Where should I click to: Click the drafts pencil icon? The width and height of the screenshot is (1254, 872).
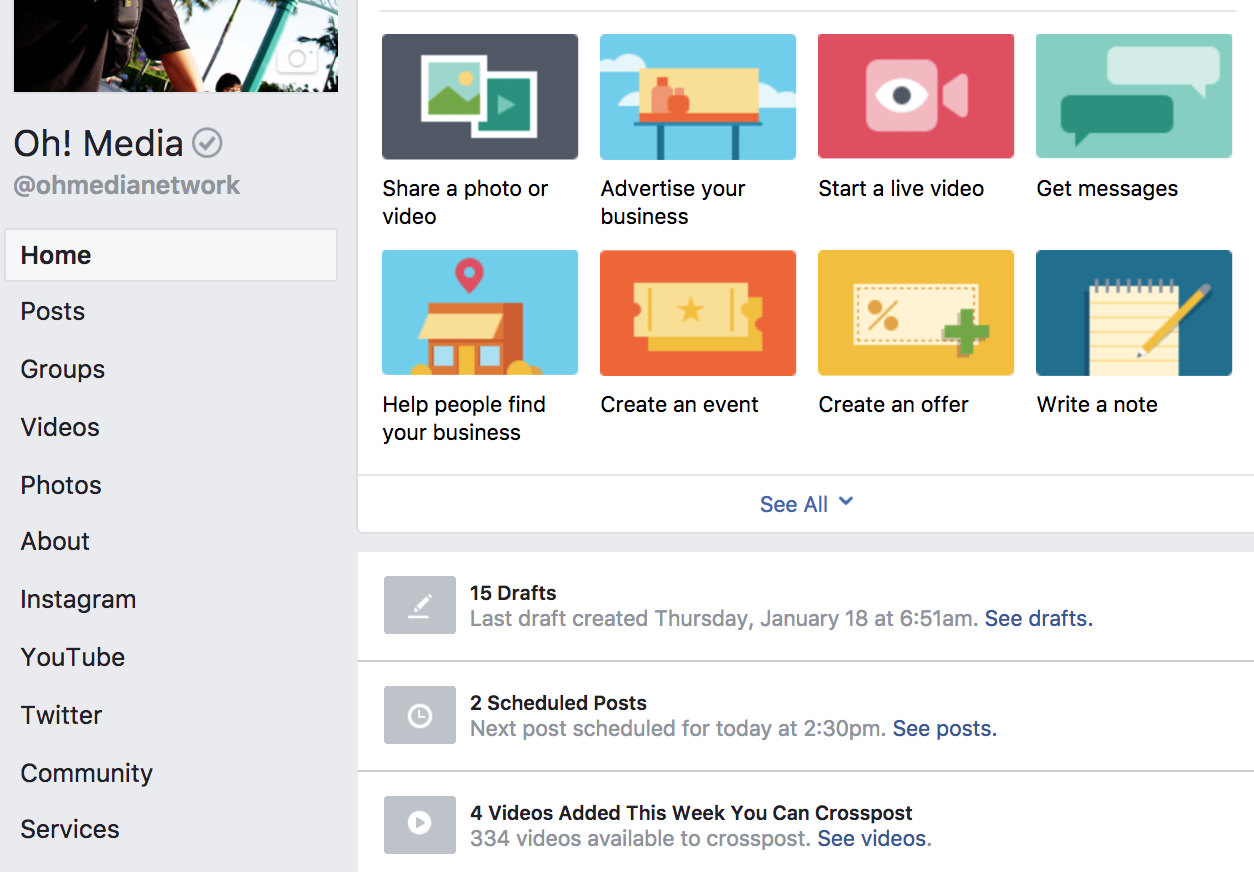pyautogui.click(x=420, y=605)
